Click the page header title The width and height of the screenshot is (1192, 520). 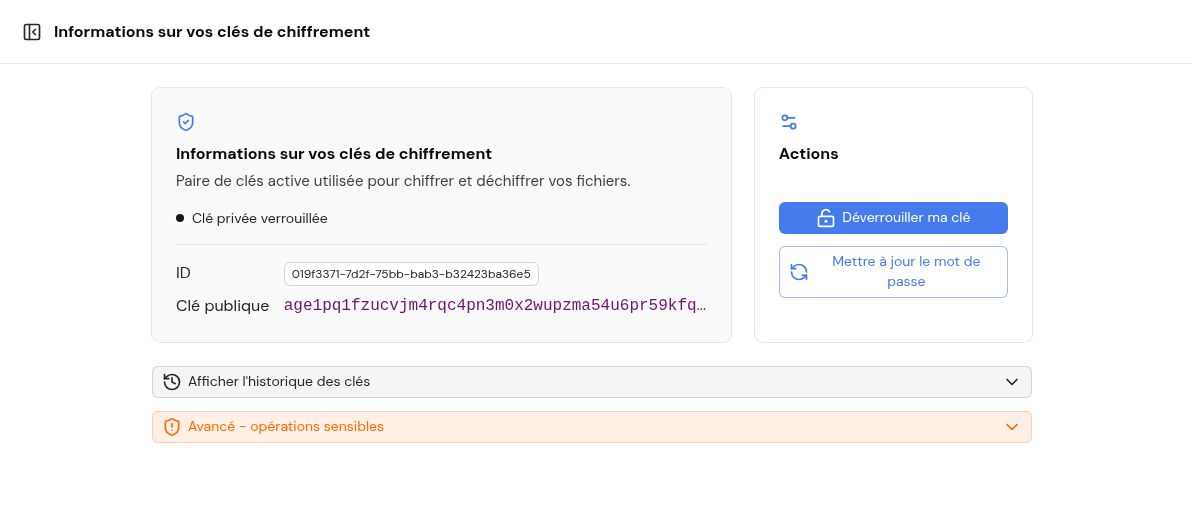point(212,32)
